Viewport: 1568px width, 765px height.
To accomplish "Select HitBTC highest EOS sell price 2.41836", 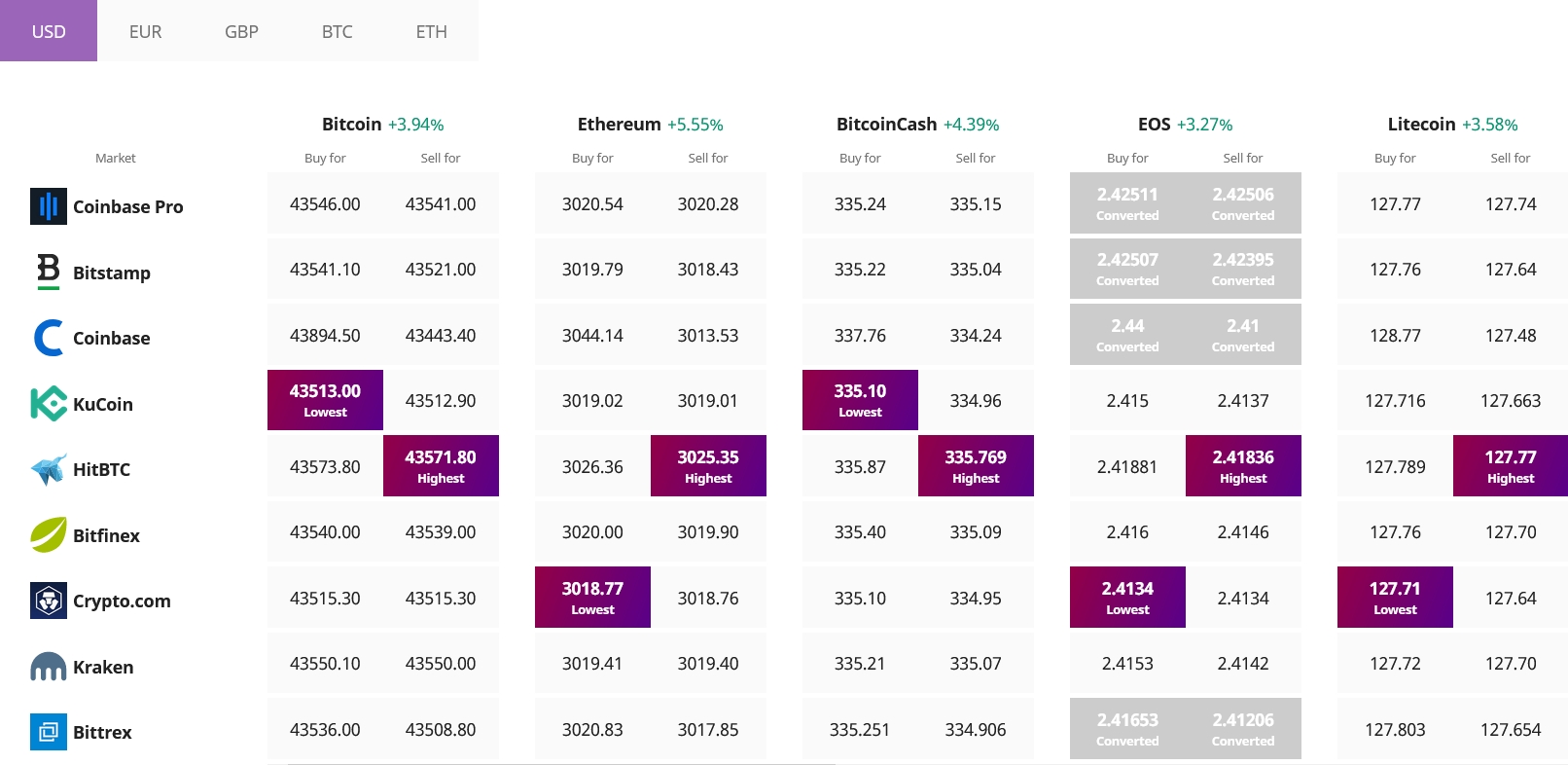I will point(1243,465).
